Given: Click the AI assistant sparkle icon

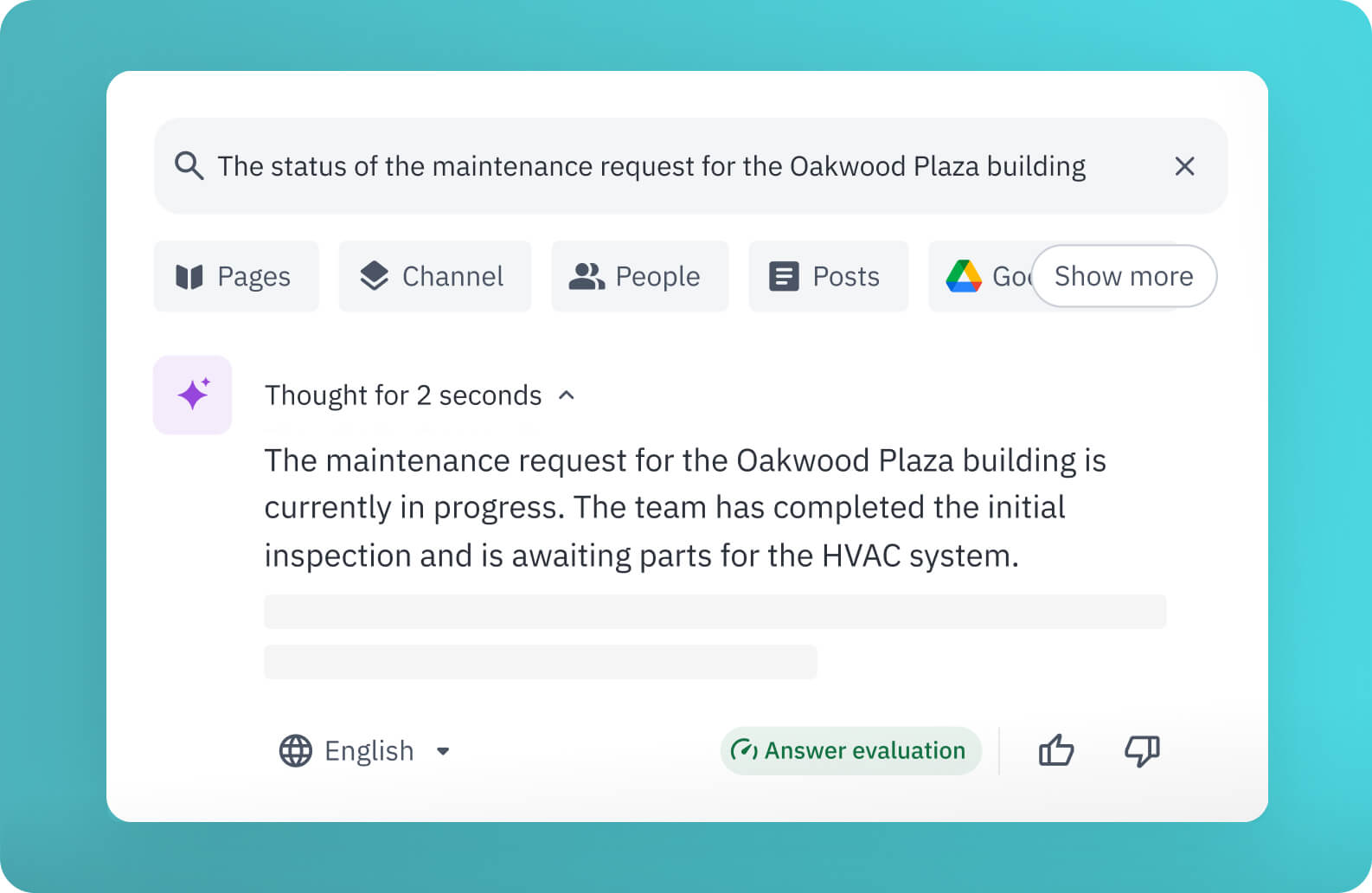Looking at the screenshot, I should 192,395.
